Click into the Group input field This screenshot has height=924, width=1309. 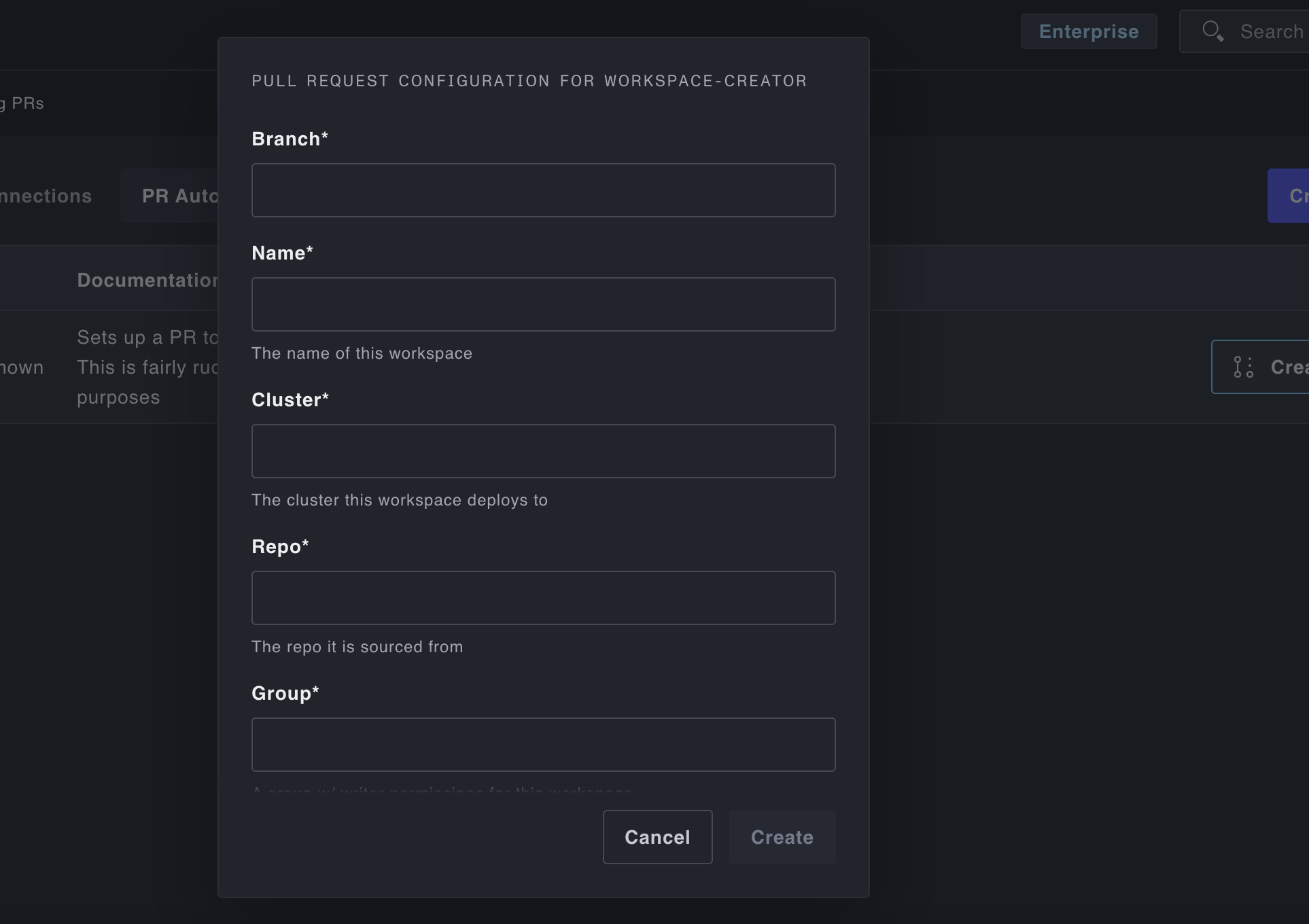(x=543, y=745)
